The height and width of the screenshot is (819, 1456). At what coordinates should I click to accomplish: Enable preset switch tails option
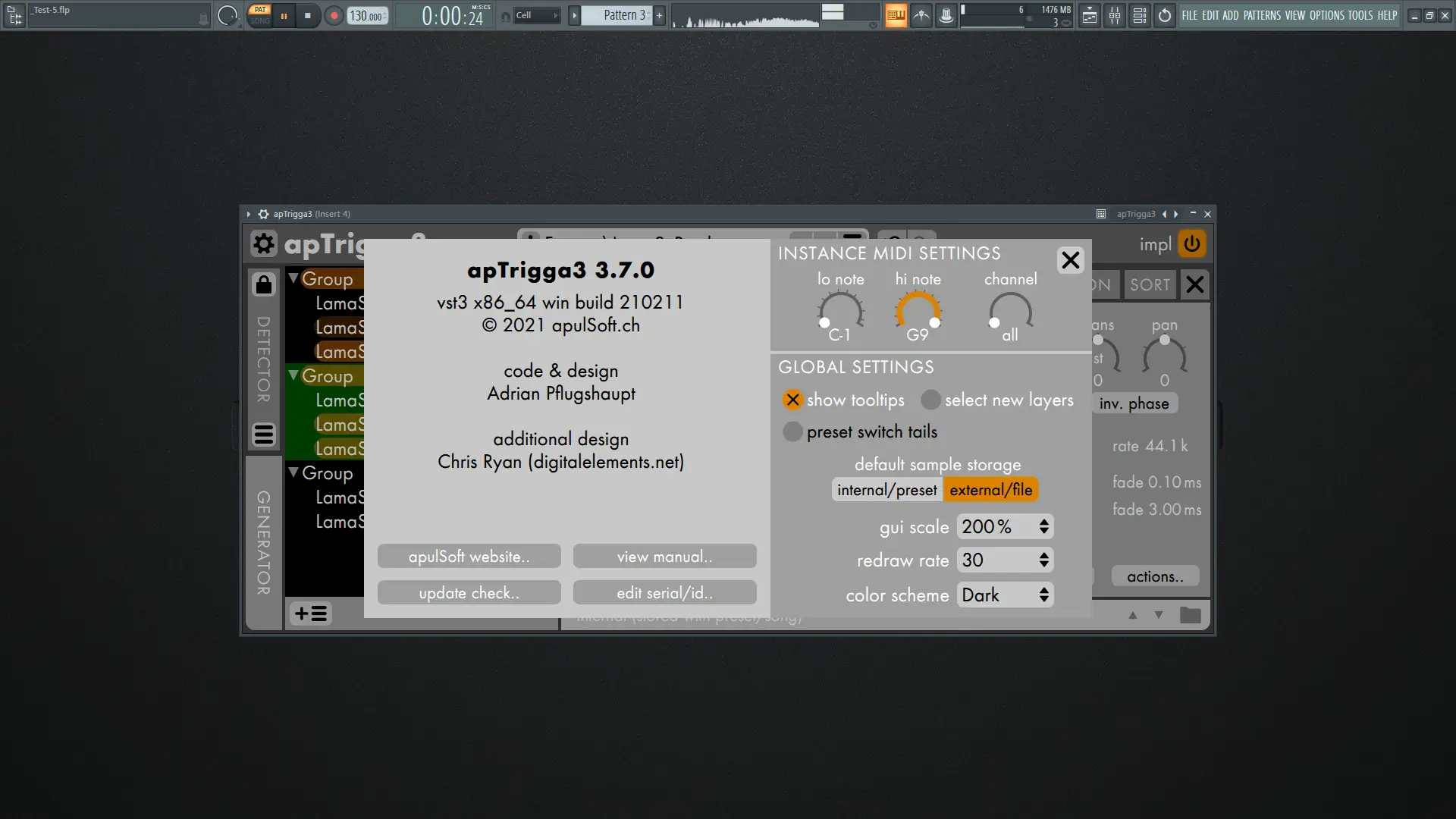(792, 431)
